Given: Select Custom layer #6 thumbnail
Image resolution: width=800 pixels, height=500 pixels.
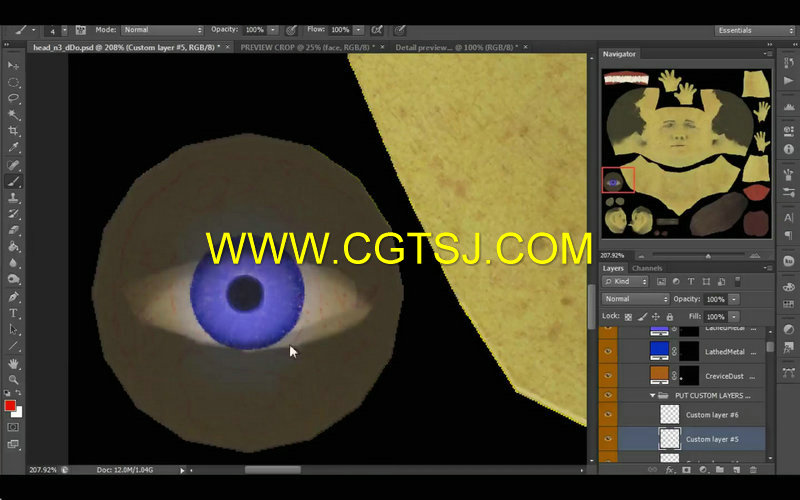Looking at the screenshot, I should tap(669, 414).
